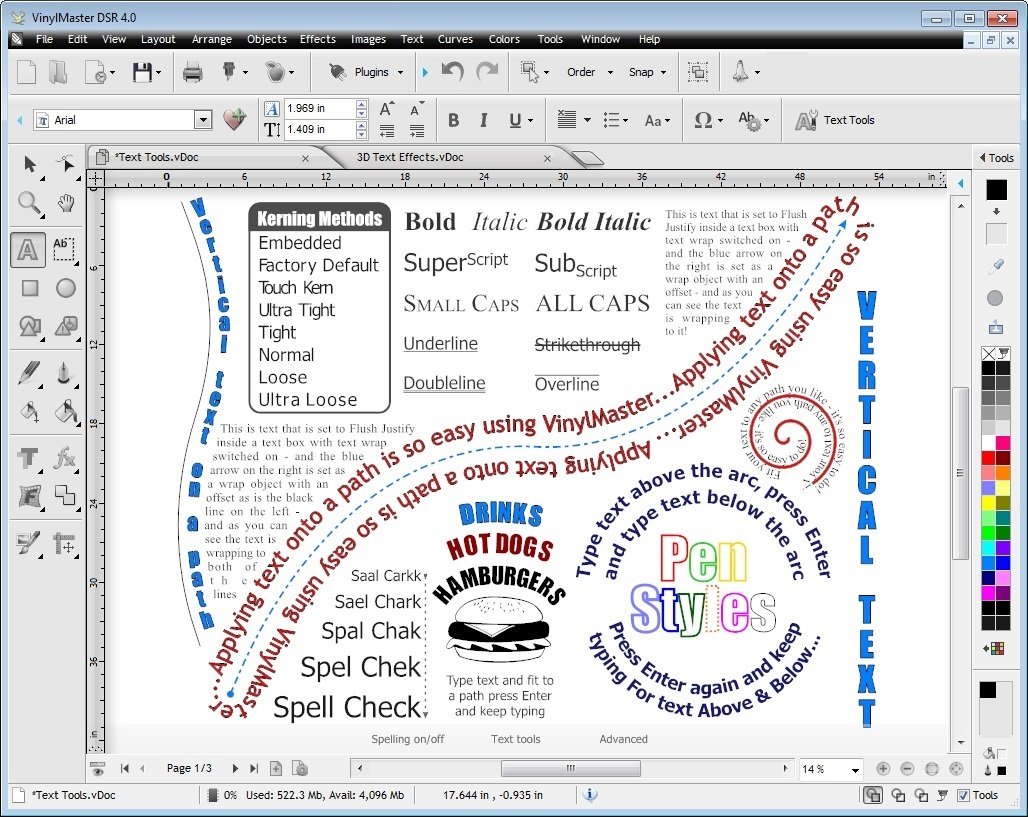Image resolution: width=1028 pixels, height=817 pixels.
Task: Select the Zoom magnifier tool
Action: click(29, 204)
